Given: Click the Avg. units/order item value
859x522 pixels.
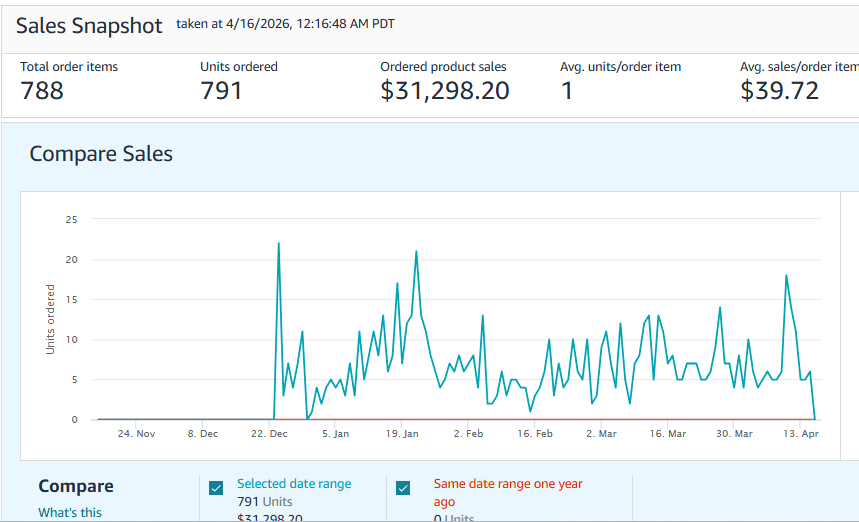Looking at the screenshot, I should pos(567,91).
